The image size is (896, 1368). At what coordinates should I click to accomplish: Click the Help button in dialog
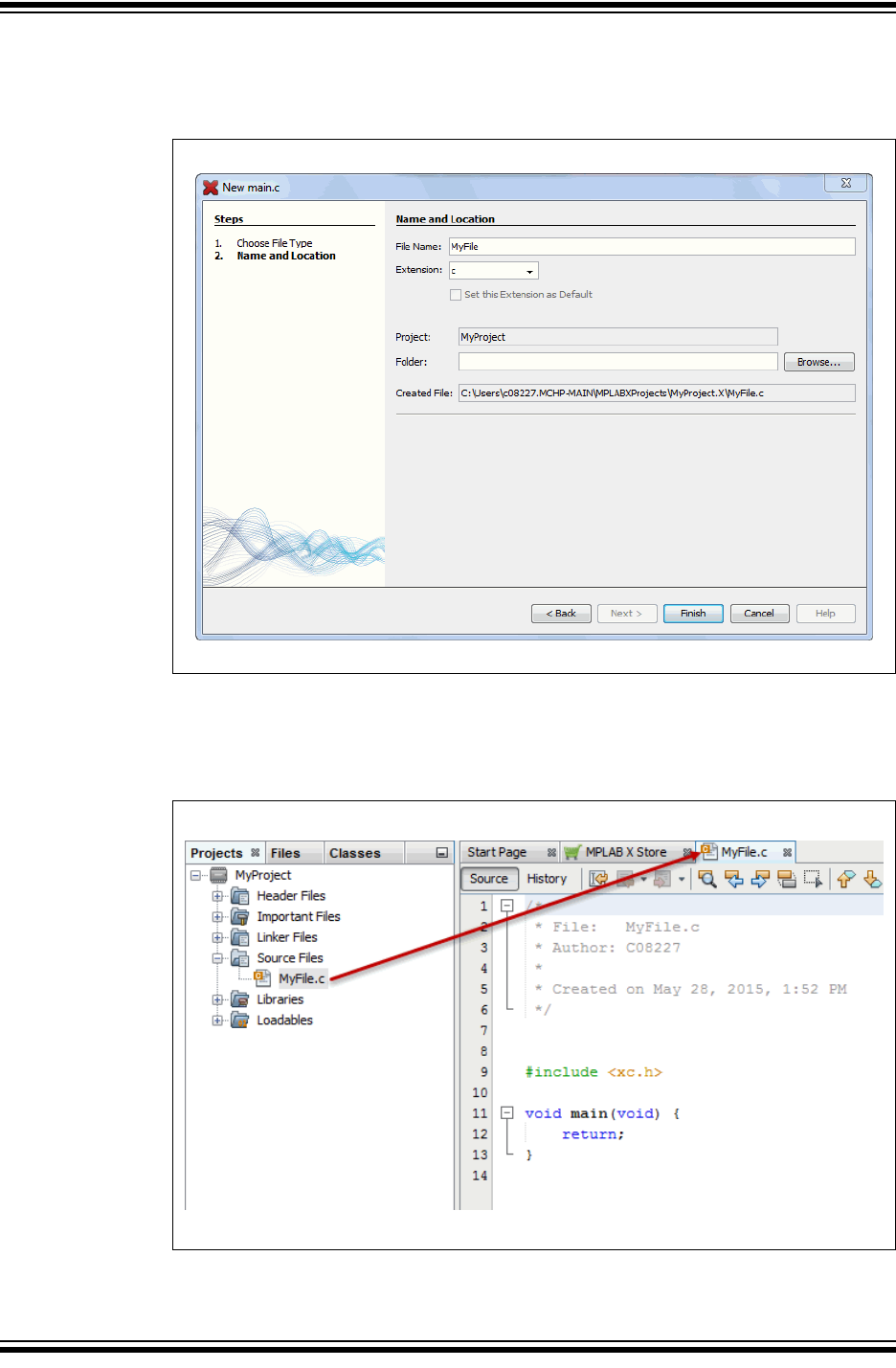tap(825, 614)
